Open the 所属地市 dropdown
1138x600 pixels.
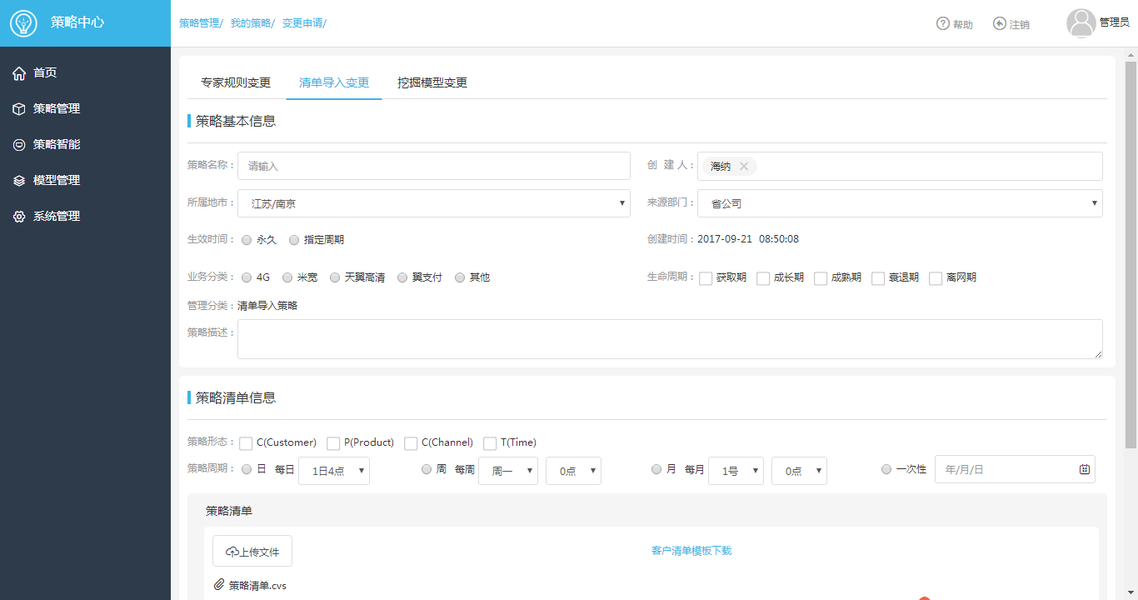tap(433, 203)
